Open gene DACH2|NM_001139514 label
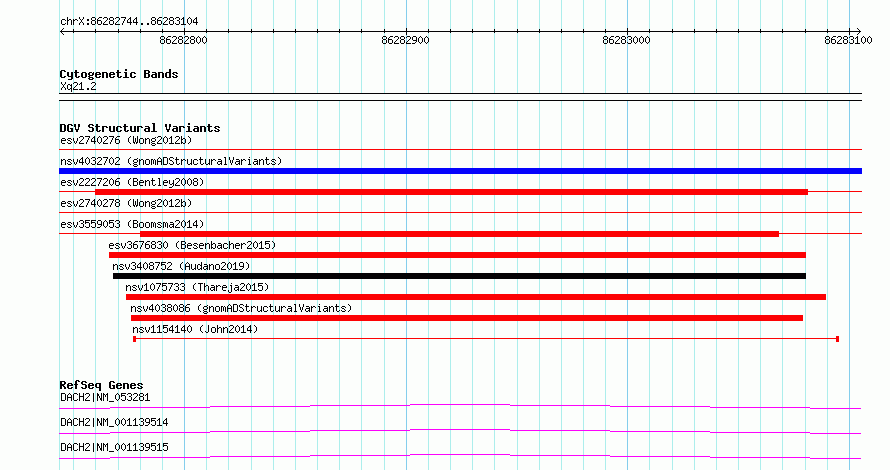This screenshot has width=890, height=470. [114, 422]
